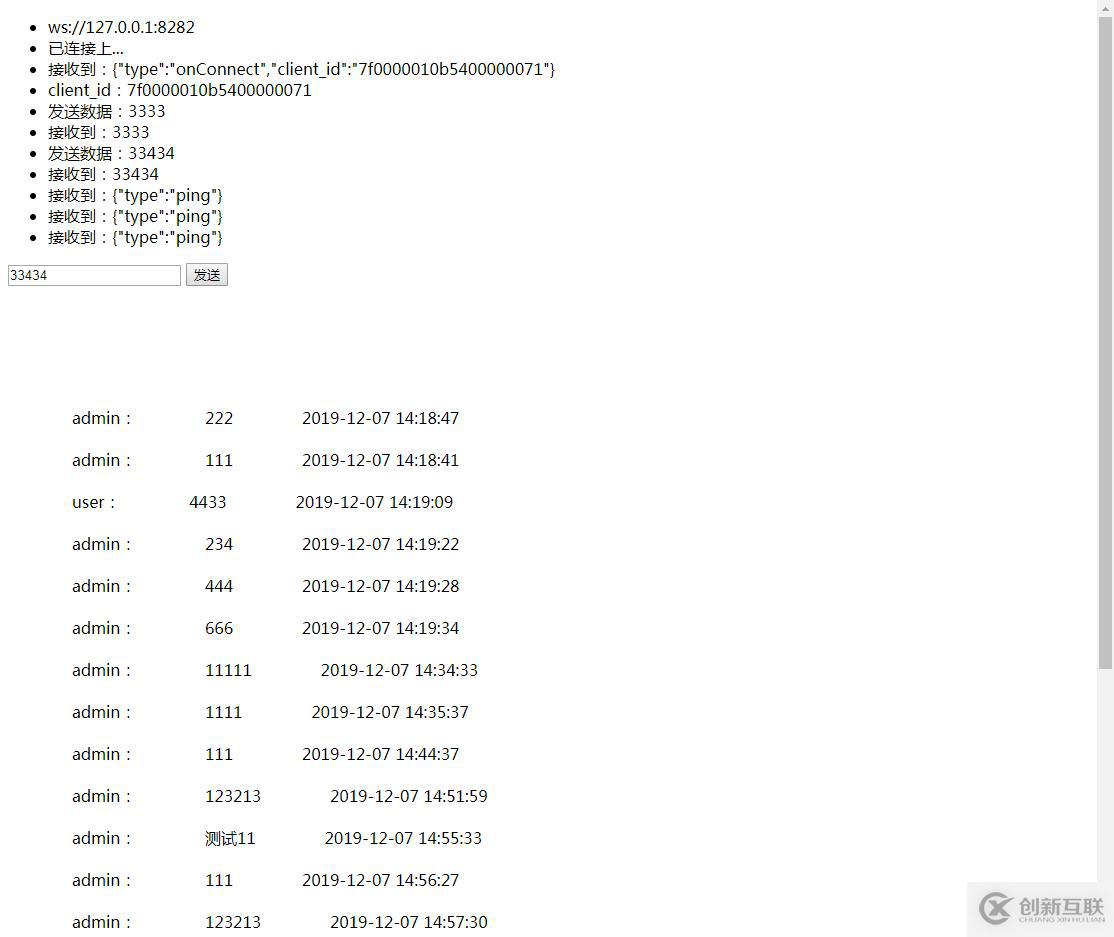Screen dimensions: 1114x937
Task: Click the 发送数据：3333 log line
Action: [107, 112]
